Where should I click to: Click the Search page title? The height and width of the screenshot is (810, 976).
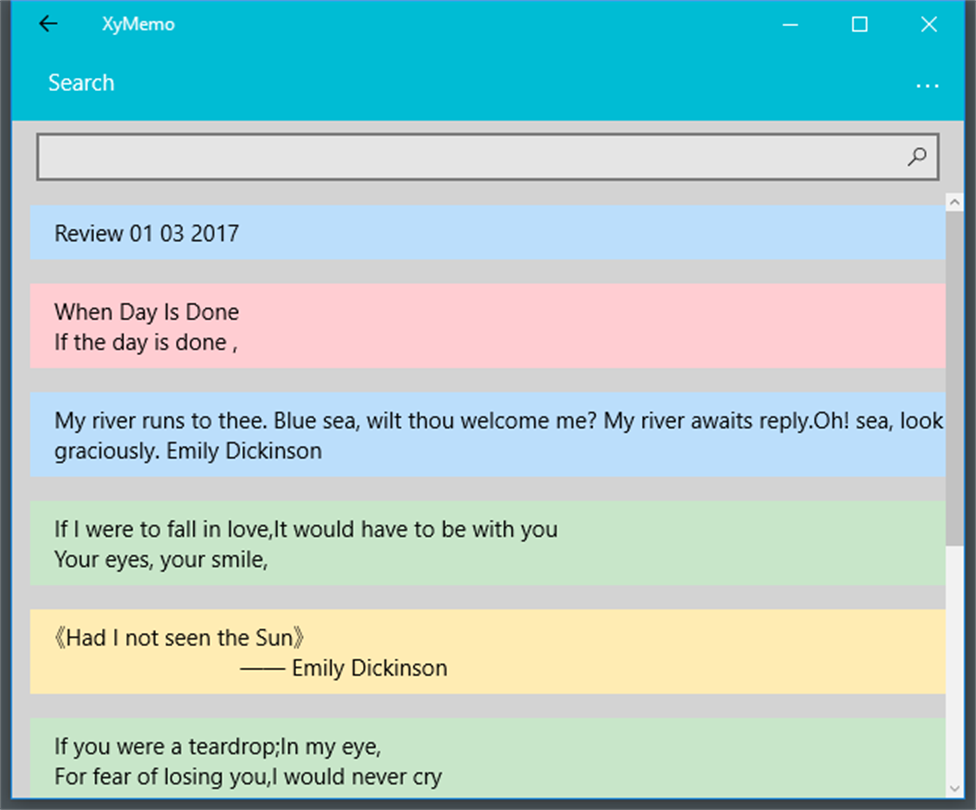coord(82,83)
